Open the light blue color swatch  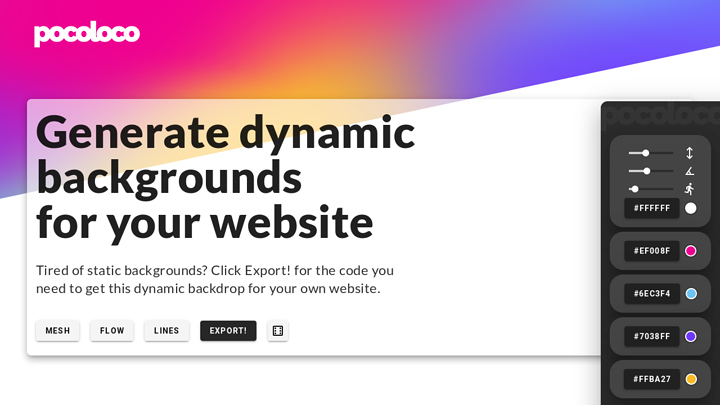click(690, 293)
